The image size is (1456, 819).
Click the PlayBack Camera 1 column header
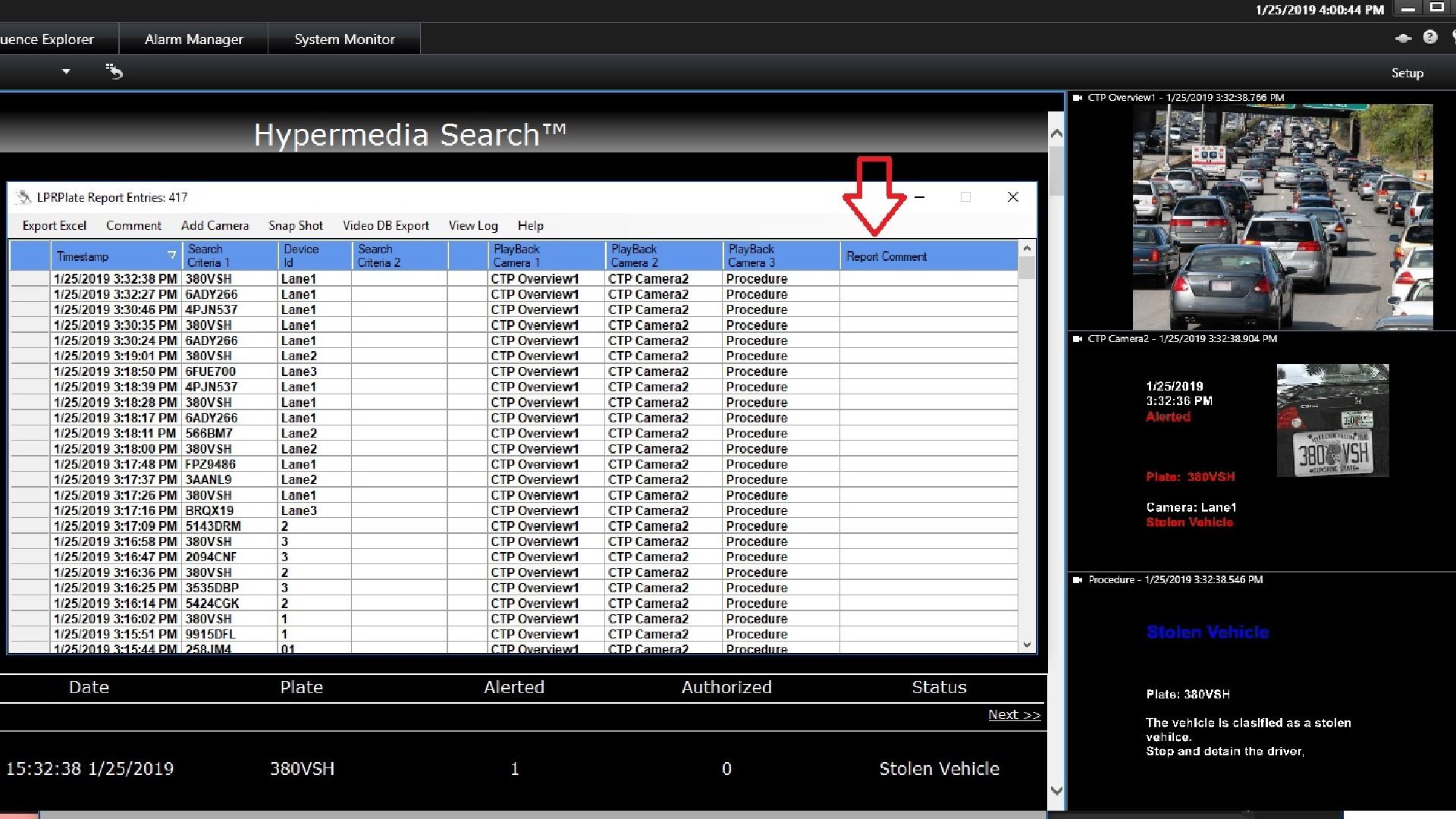pos(547,256)
